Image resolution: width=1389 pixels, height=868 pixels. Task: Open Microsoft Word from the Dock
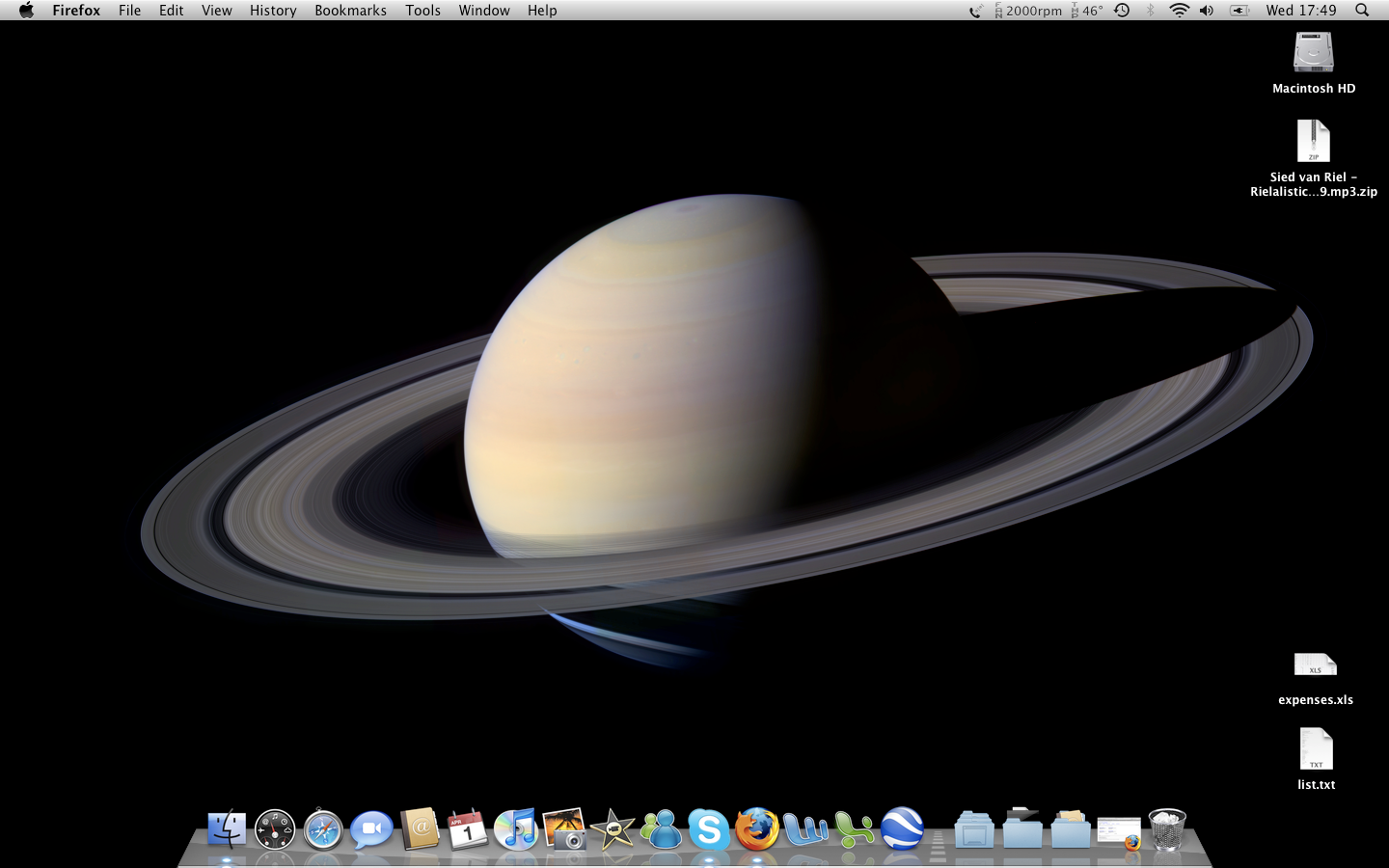pyautogui.click(x=805, y=829)
